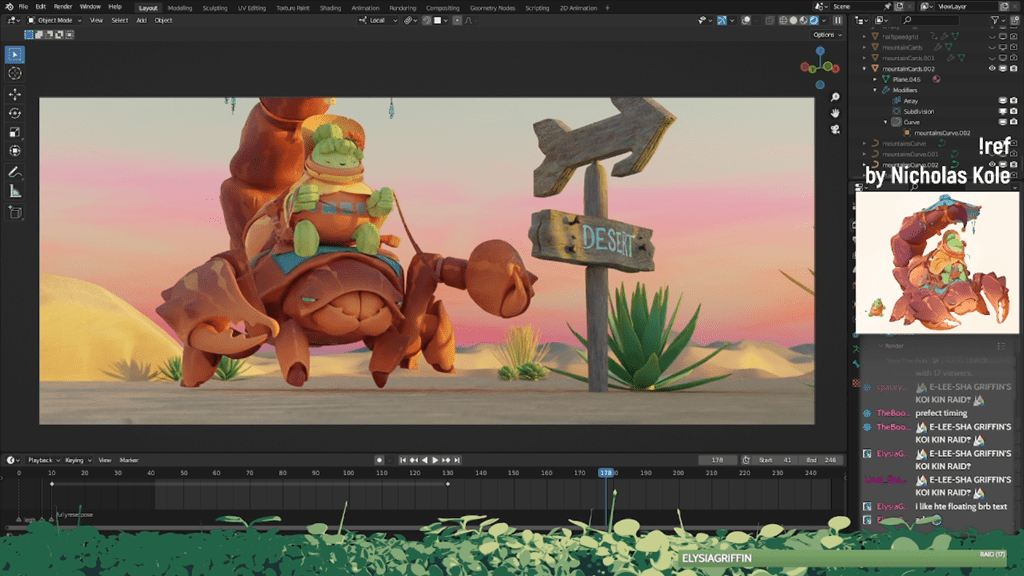Open the Object Mode dropdown
Image resolution: width=1024 pixels, height=576 pixels.
pyautogui.click(x=54, y=20)
